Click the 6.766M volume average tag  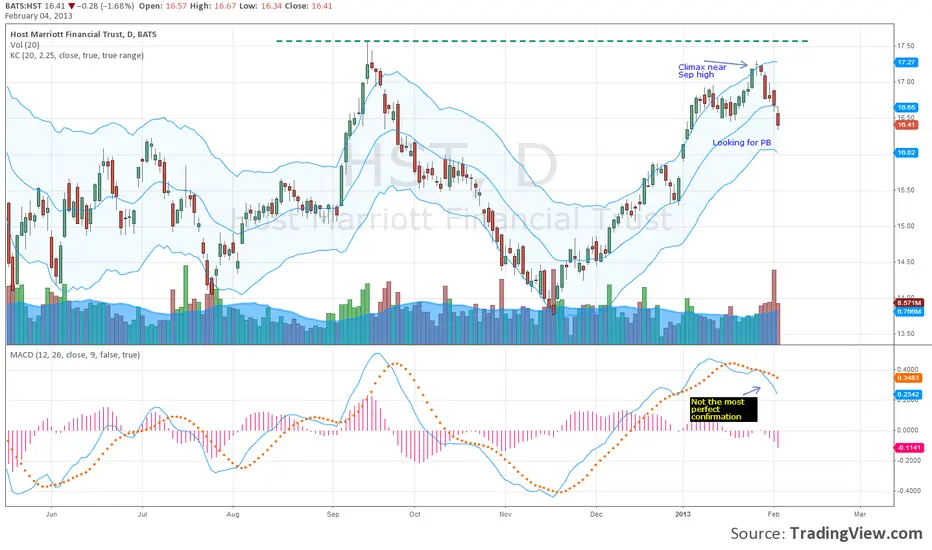(909, 312)
